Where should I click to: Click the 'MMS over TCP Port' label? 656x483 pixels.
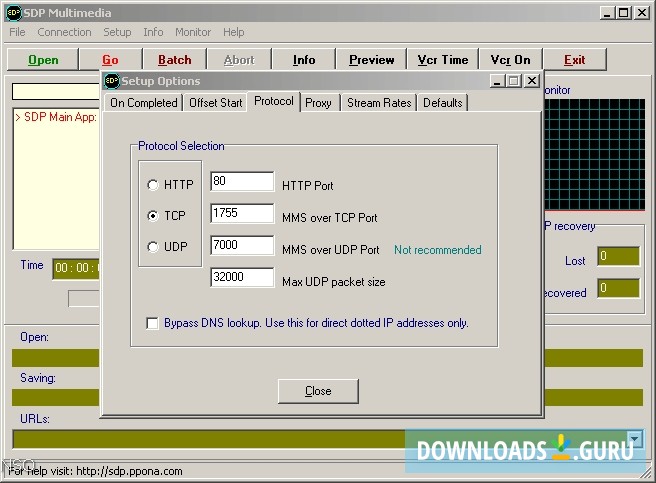[x=330, y=218]
